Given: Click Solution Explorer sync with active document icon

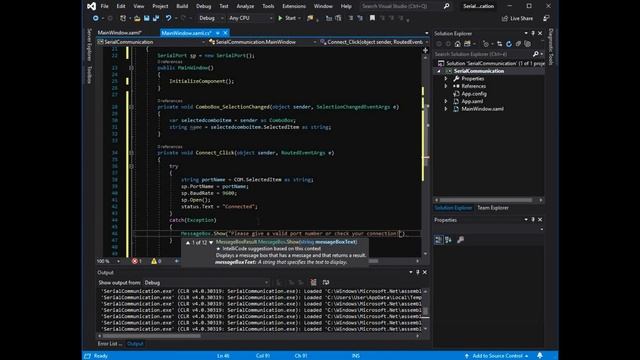Looking at the screenshot, I should 499,44.
